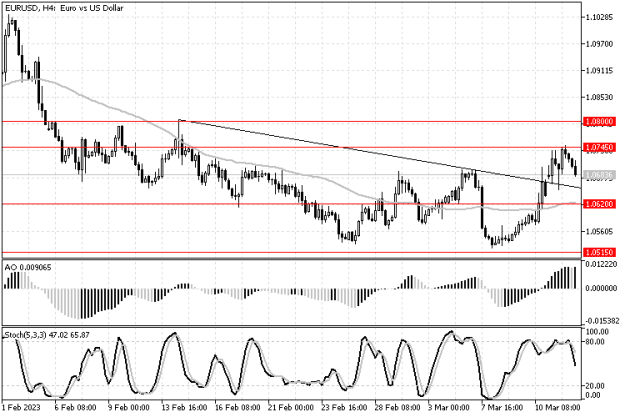The width and height of the screenshot is (625, 417).
Task: Select the red 1.08000 level label
Action: [x=599, y=122]
